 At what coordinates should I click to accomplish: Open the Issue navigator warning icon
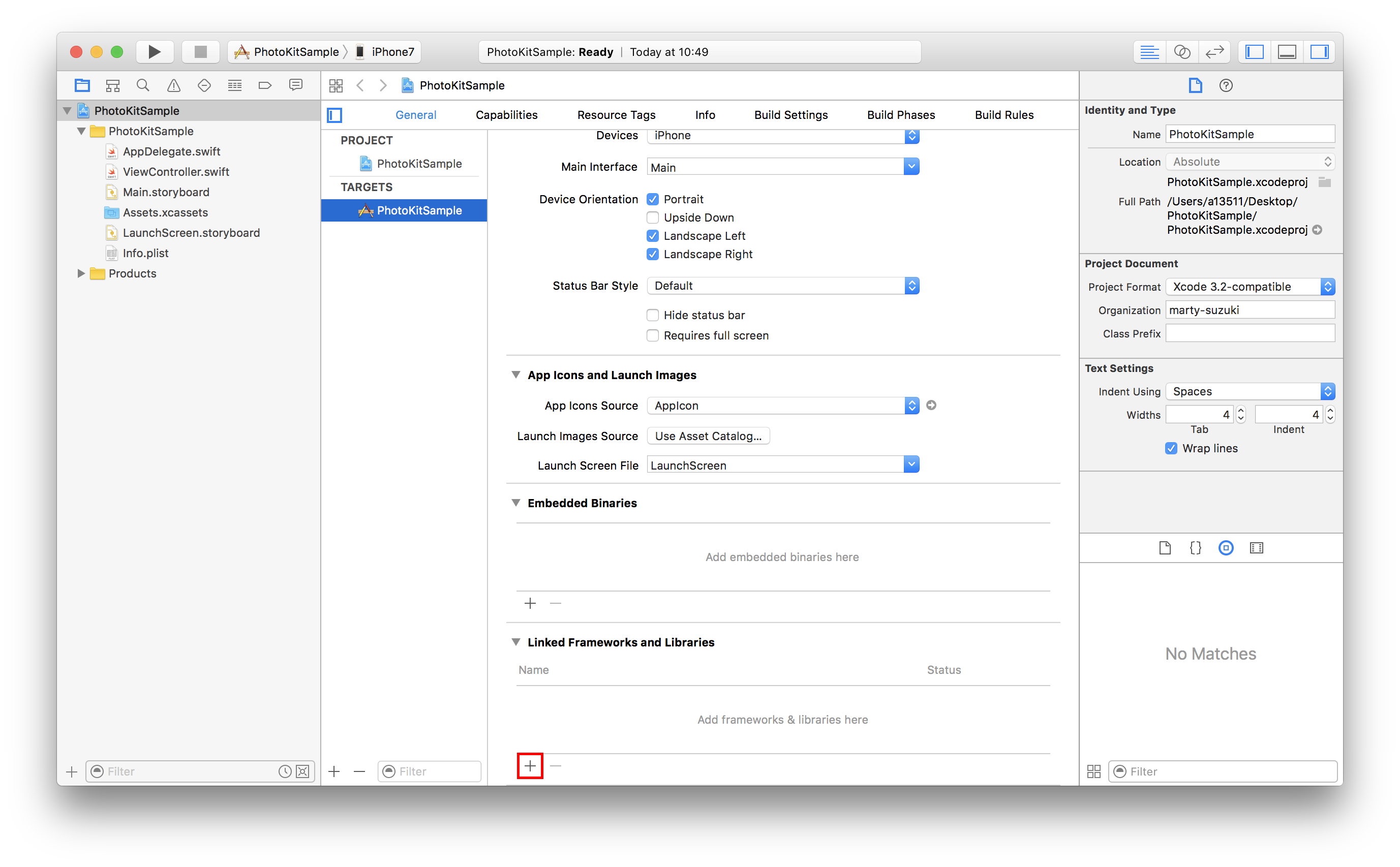174,85
